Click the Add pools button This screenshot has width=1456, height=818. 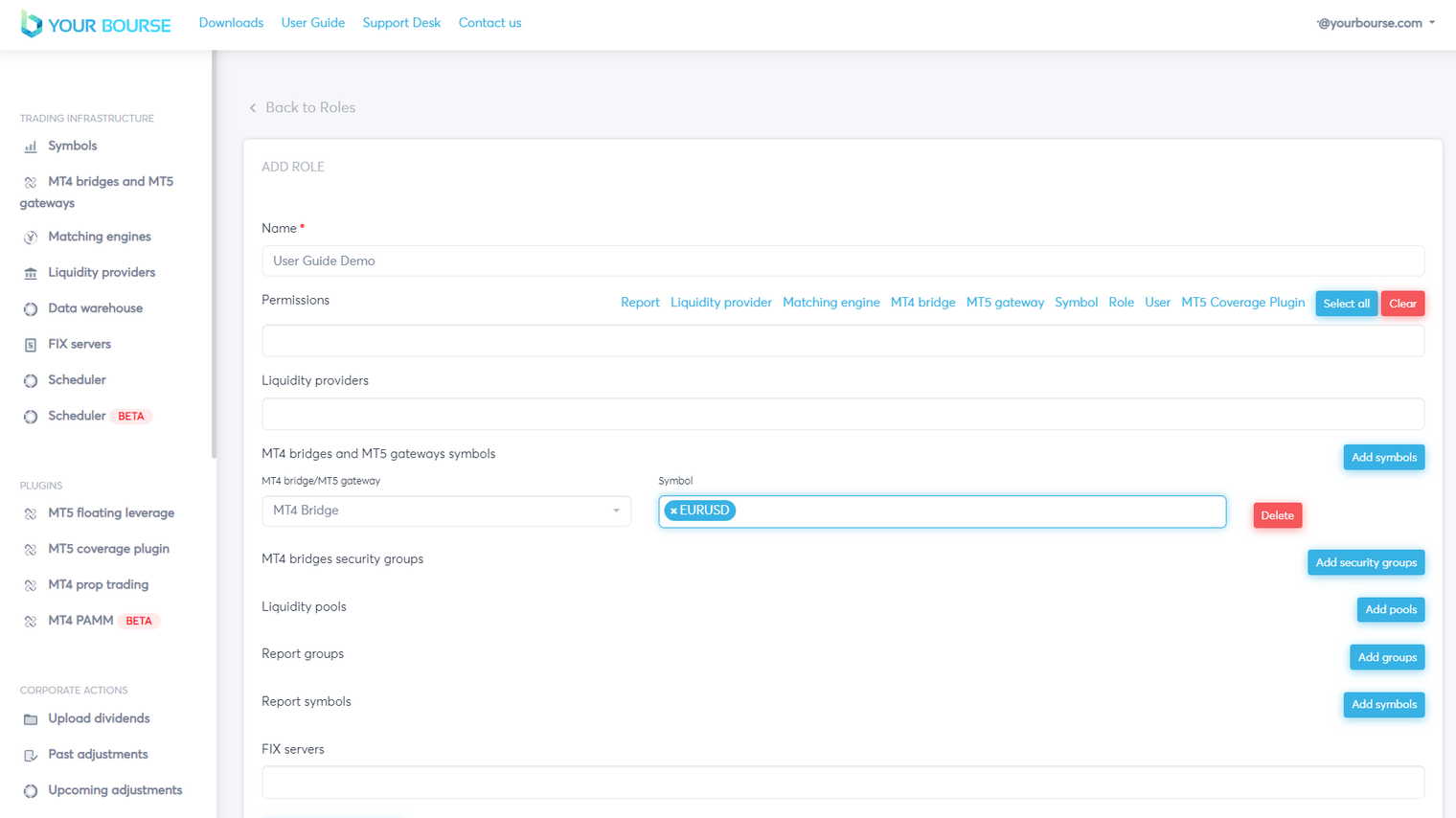[1391, 610]
